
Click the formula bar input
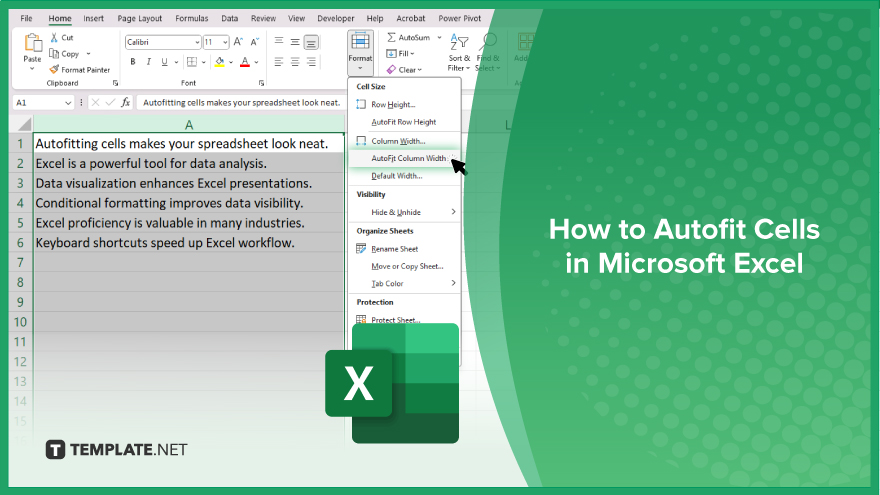(x=241, y=102)
